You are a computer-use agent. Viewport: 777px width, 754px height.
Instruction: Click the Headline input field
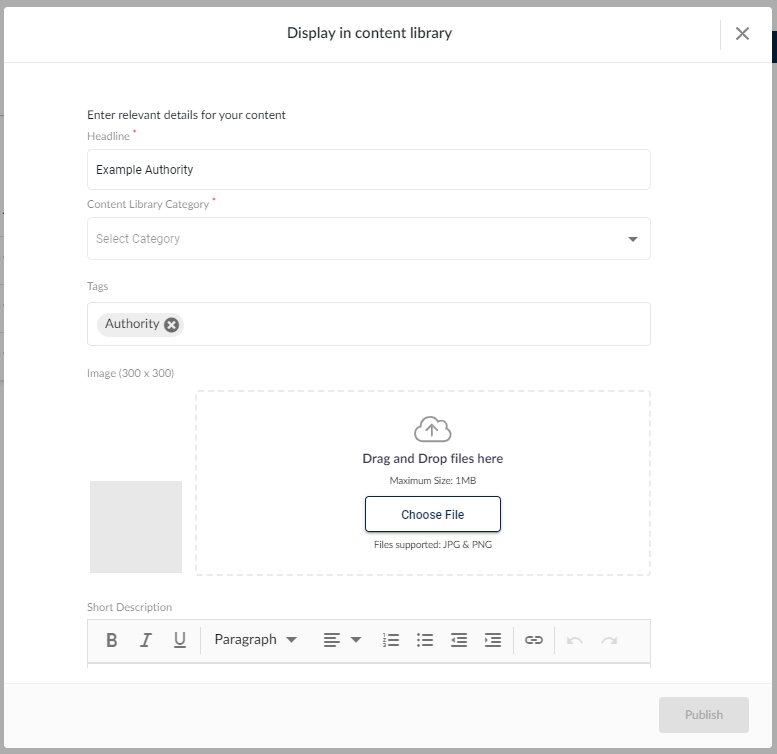tap(369, 169)
